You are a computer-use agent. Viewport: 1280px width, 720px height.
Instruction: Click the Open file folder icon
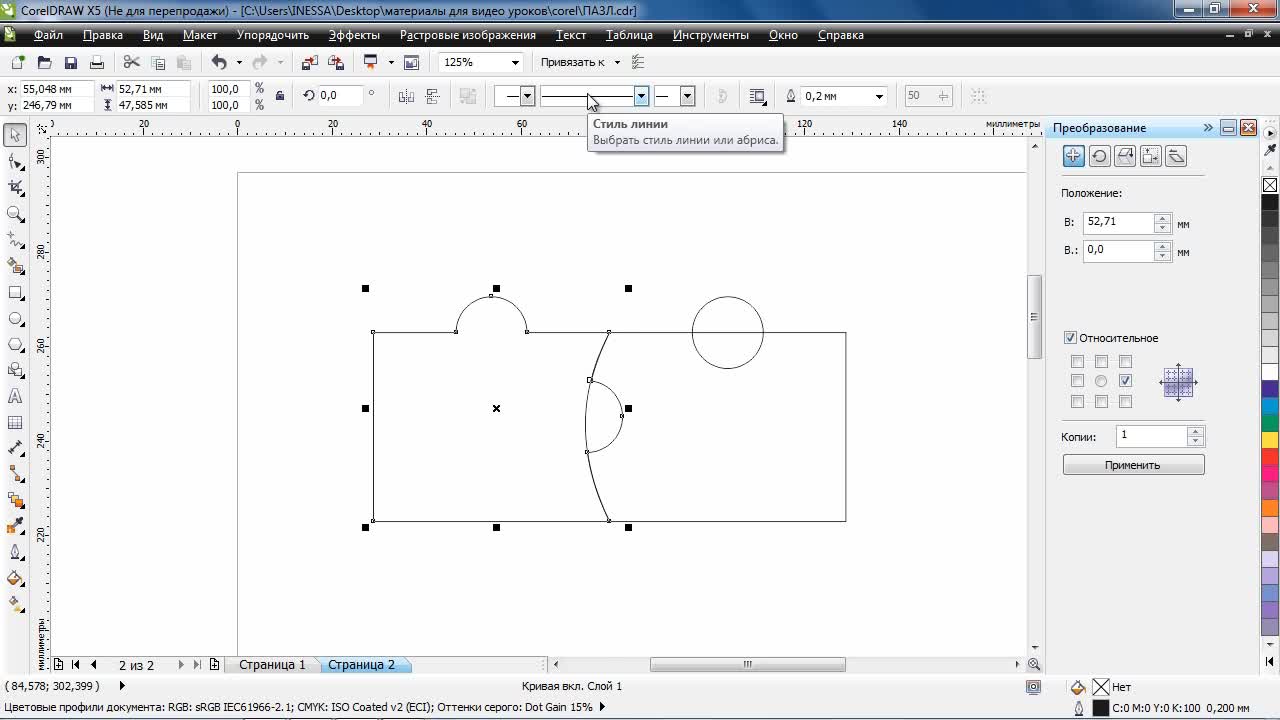tap(44, 62)
